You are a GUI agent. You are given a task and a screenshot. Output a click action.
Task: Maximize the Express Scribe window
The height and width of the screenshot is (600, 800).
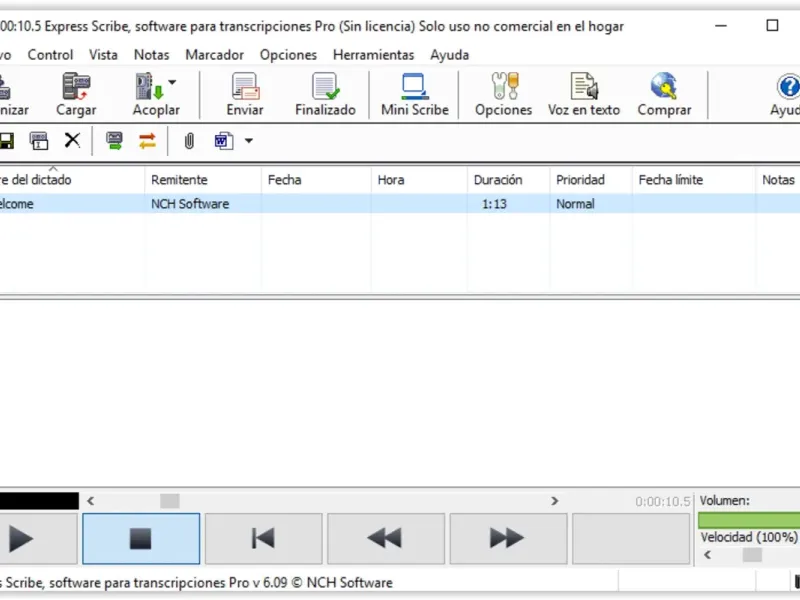click(x=772, y=26)
